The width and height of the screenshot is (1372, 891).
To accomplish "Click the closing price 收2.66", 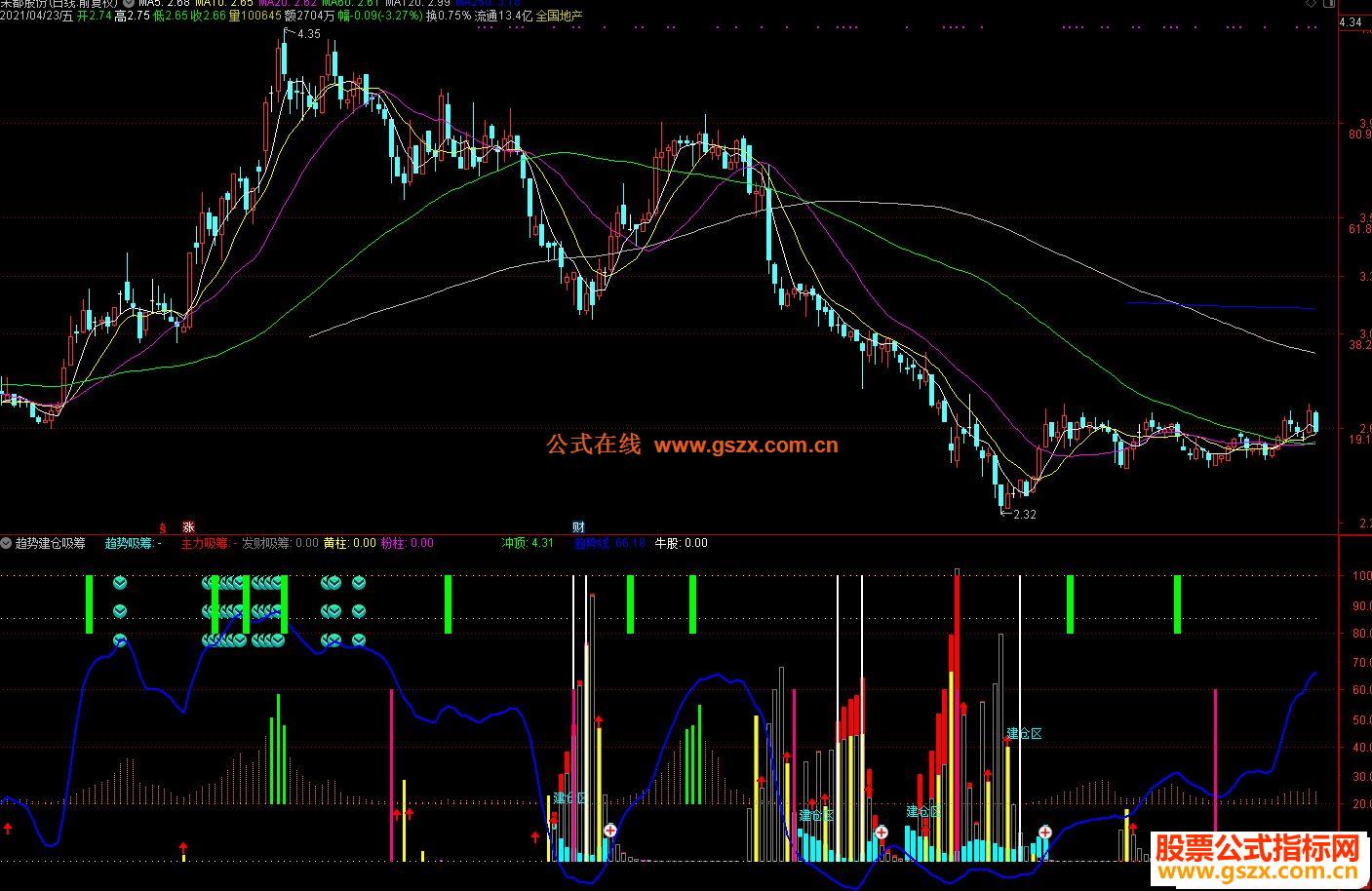I will point(208,16).
